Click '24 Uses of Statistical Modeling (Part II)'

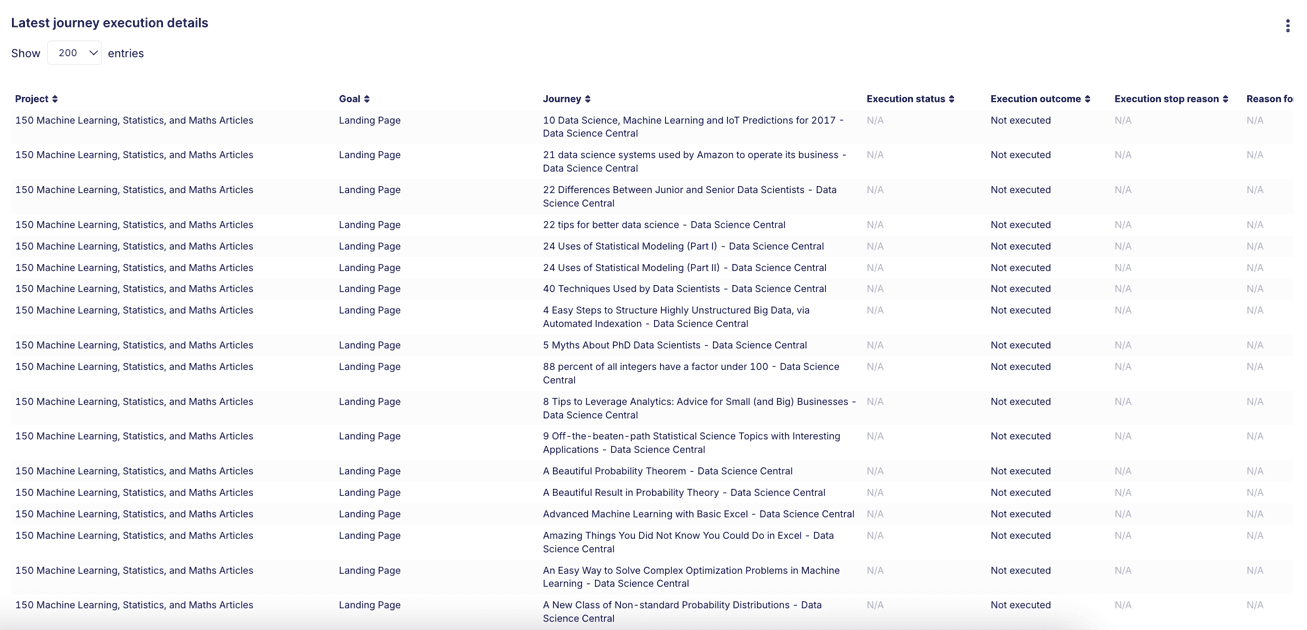684,268
